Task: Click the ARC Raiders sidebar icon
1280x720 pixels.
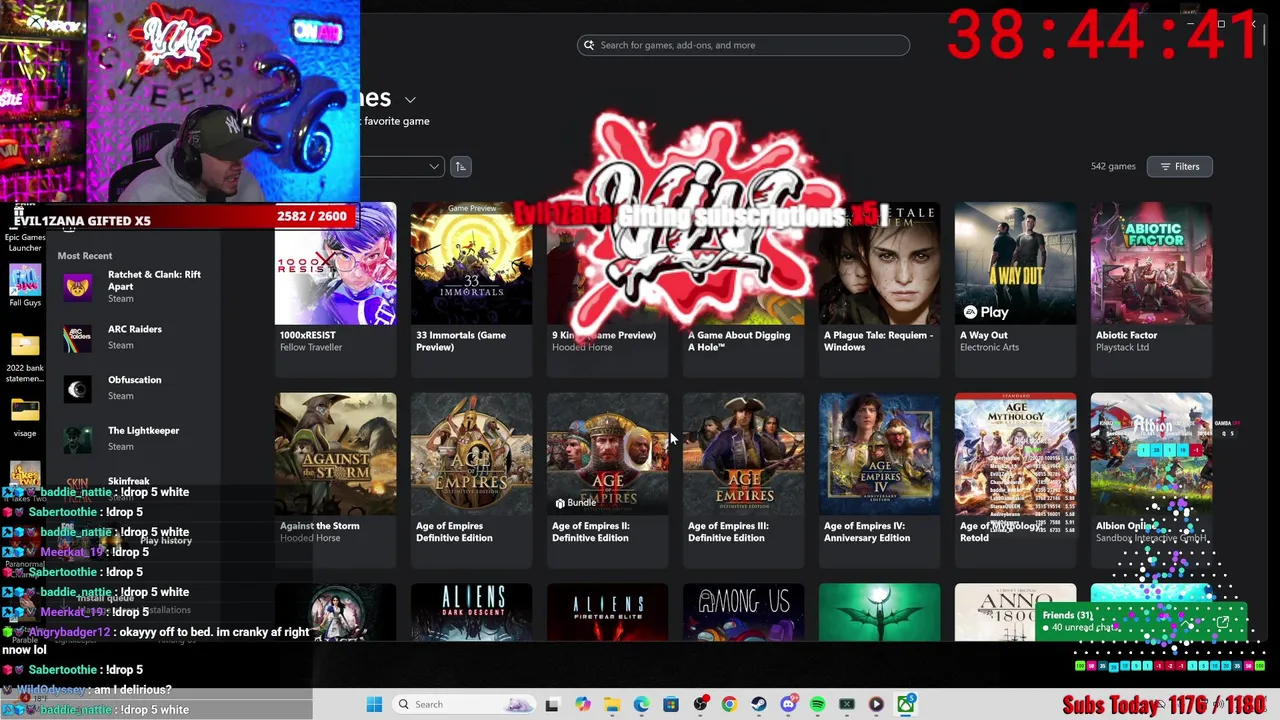Action: [x=77, y=337]
